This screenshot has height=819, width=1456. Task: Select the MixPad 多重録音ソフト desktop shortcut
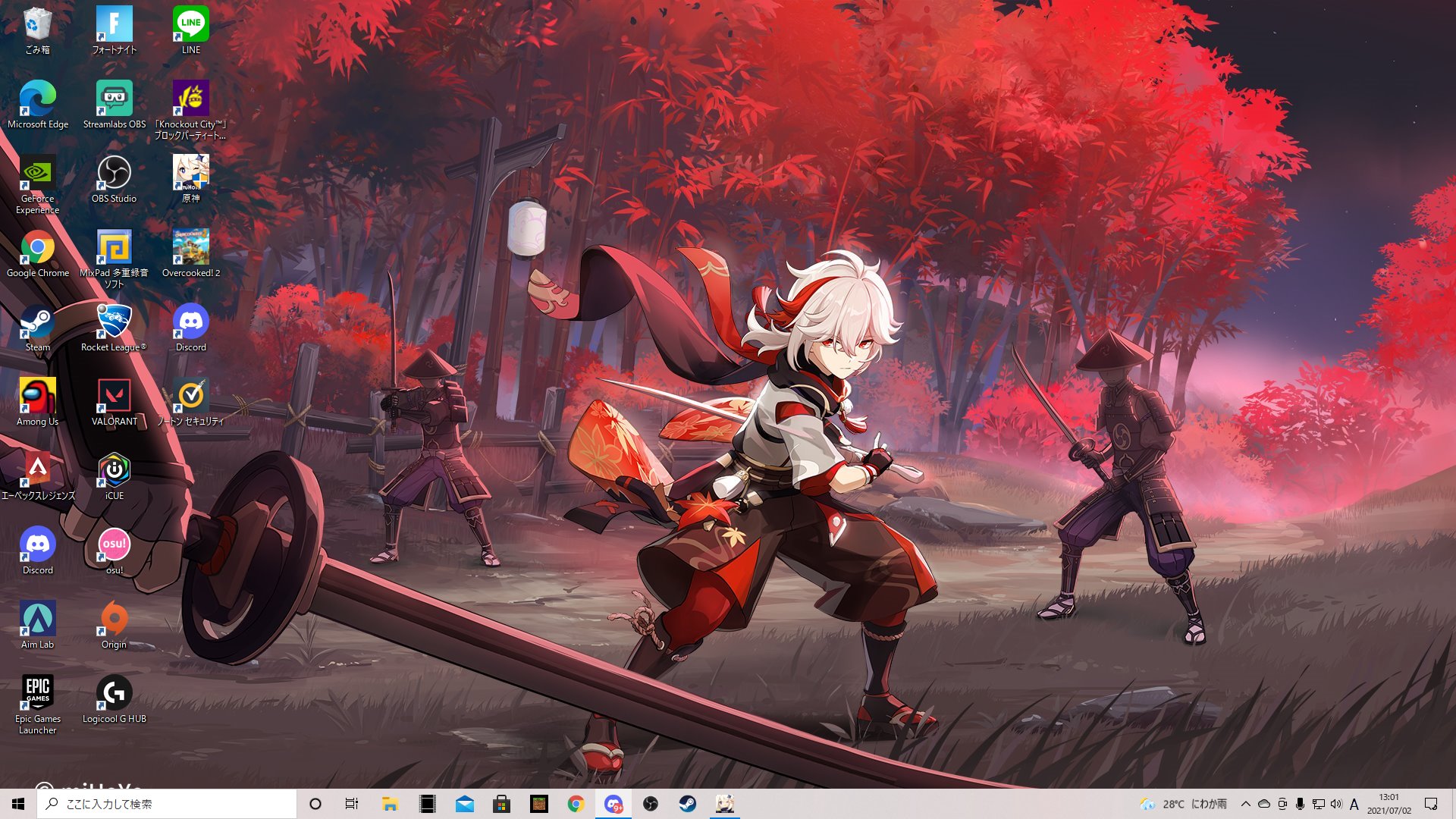[x=114, y=259]
